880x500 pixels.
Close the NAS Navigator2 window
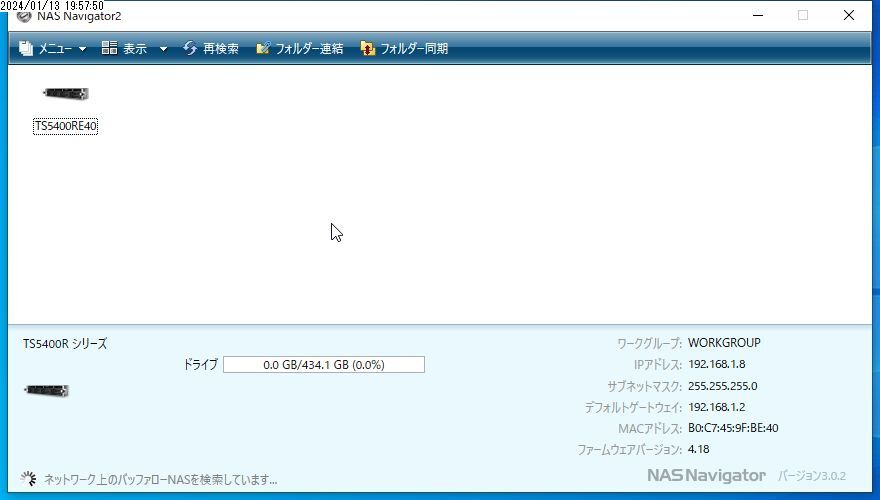coord(849,16)
